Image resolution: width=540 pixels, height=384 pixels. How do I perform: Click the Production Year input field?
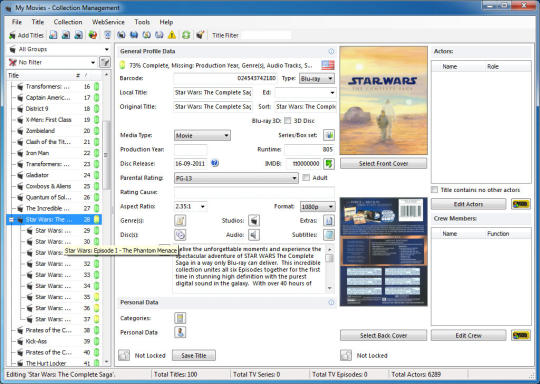(190, 149)
